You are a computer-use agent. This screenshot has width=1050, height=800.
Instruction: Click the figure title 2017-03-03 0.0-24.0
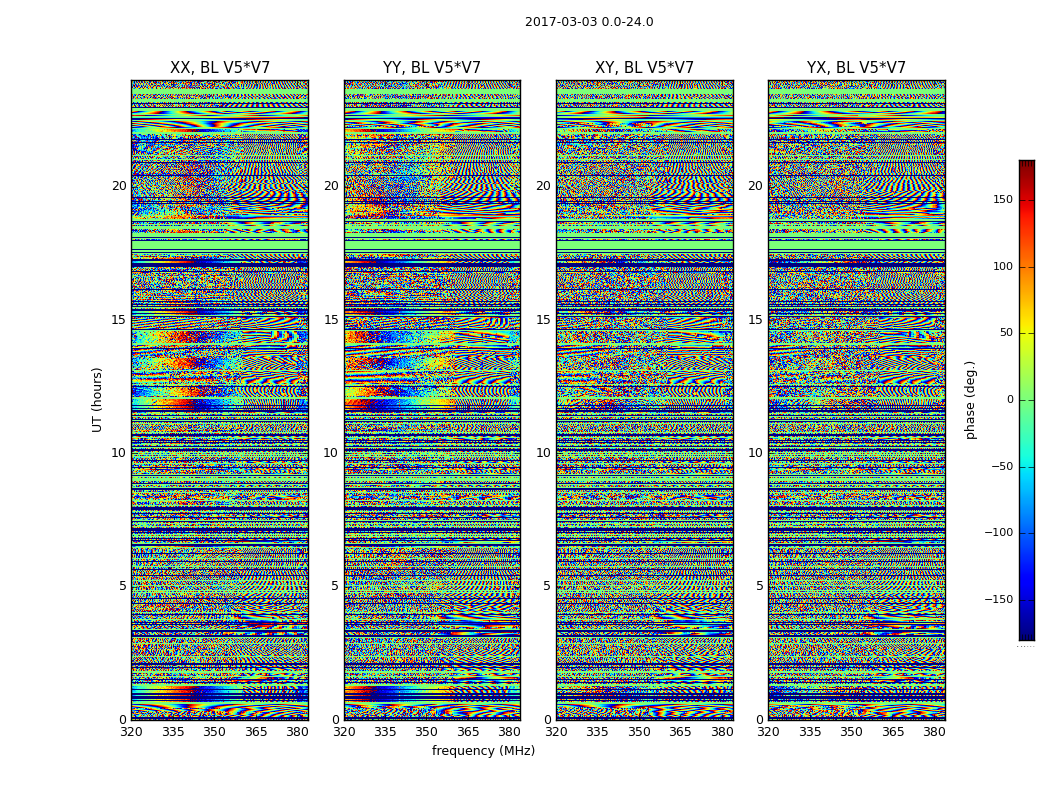pos(589,22)
